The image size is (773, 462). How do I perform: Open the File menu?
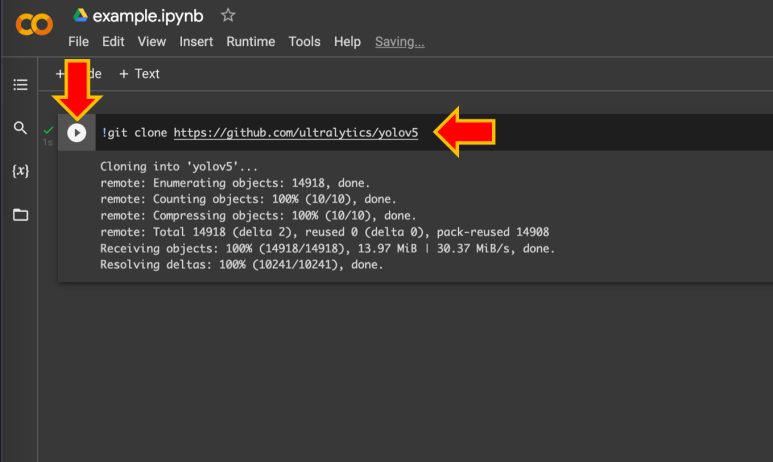[x=79, y=42]
